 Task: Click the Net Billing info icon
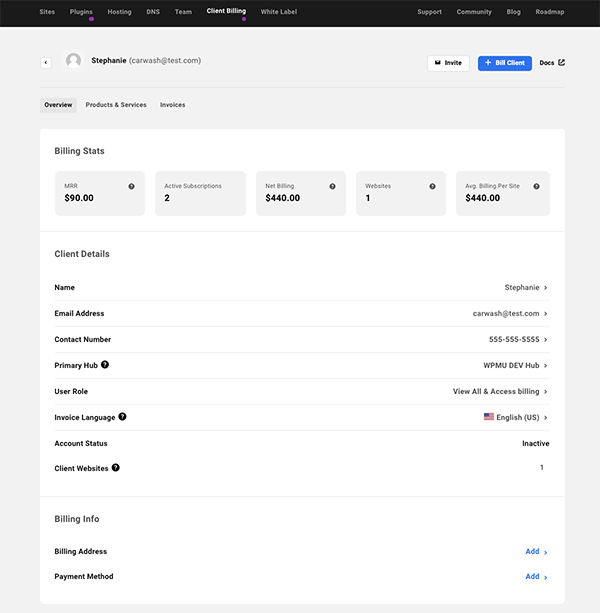(332, 186)
